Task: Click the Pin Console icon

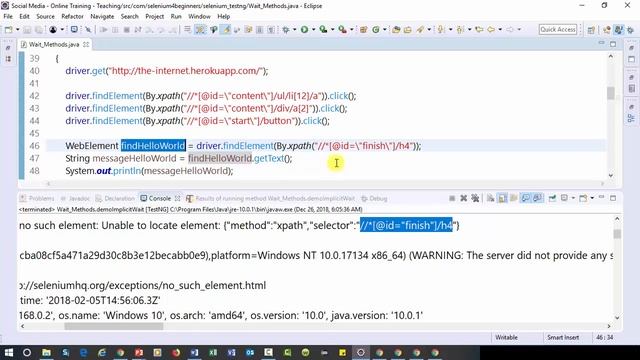Action: click(x=552, y=198)
